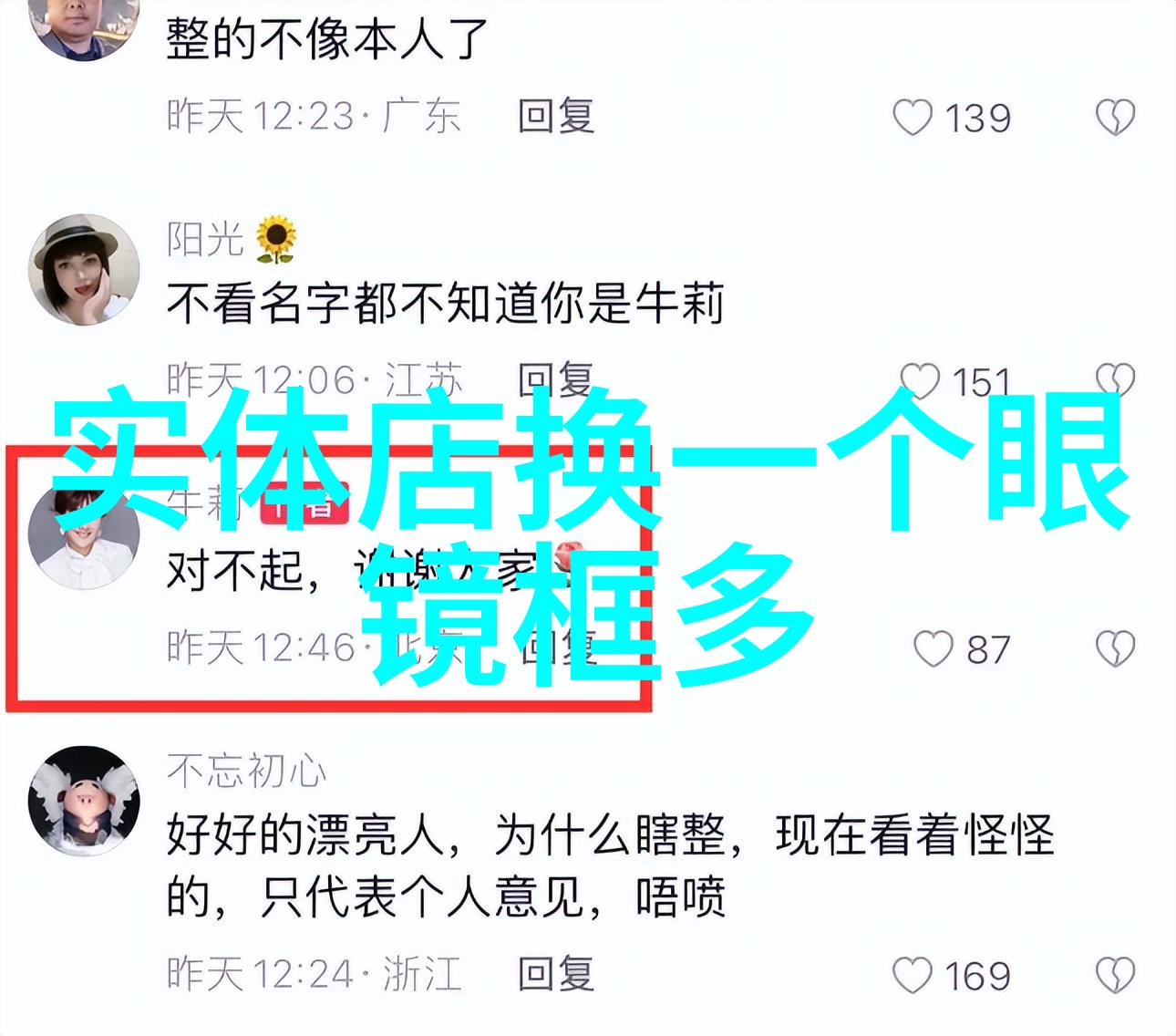Image resolution: width=1176 pixels, height=1036 pixels.
Task: Like the comment with 139 likes
Action: click(x=912, y=118)
